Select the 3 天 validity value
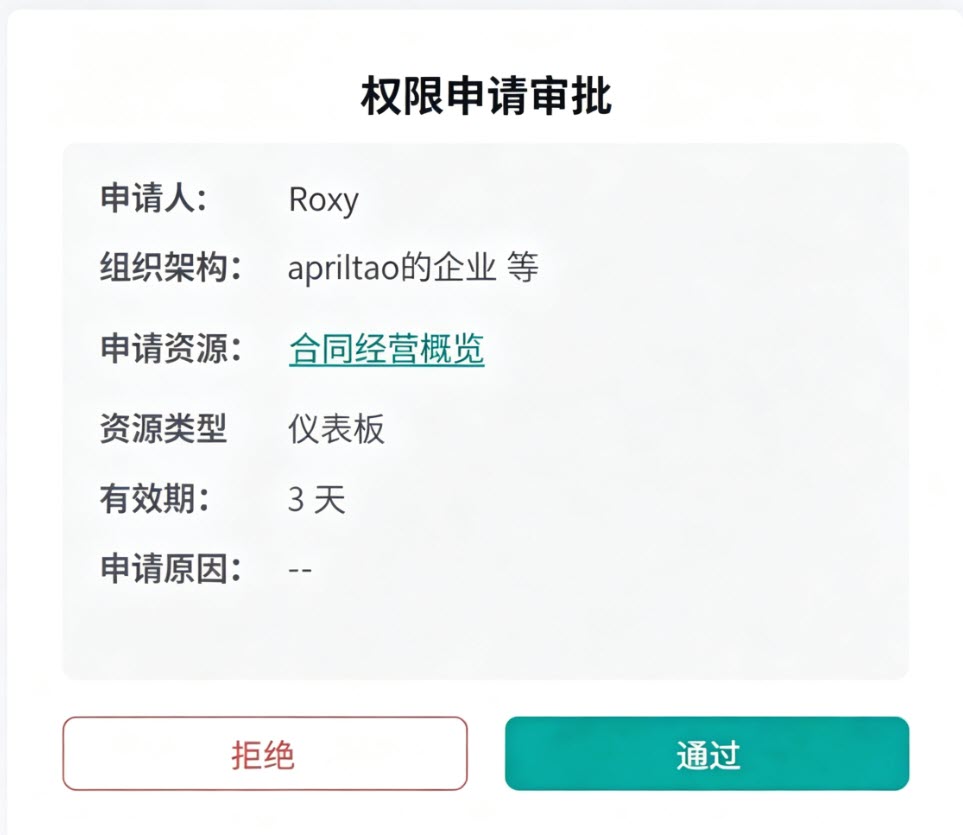The image size is (963, 835). pyautogui.click(x=317, y=499)
